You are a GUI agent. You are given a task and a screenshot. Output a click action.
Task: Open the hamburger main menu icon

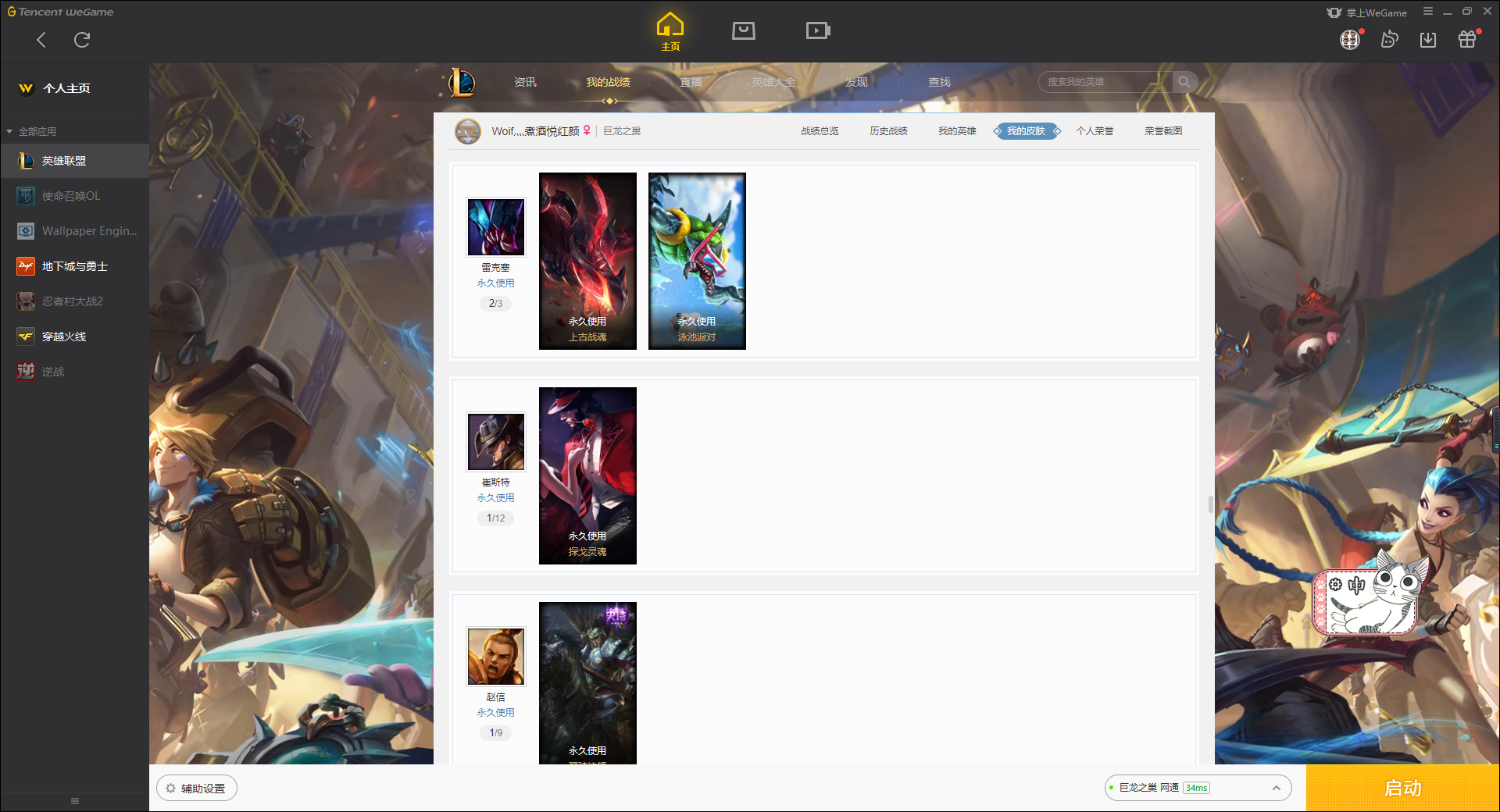tap(1428, 12)
